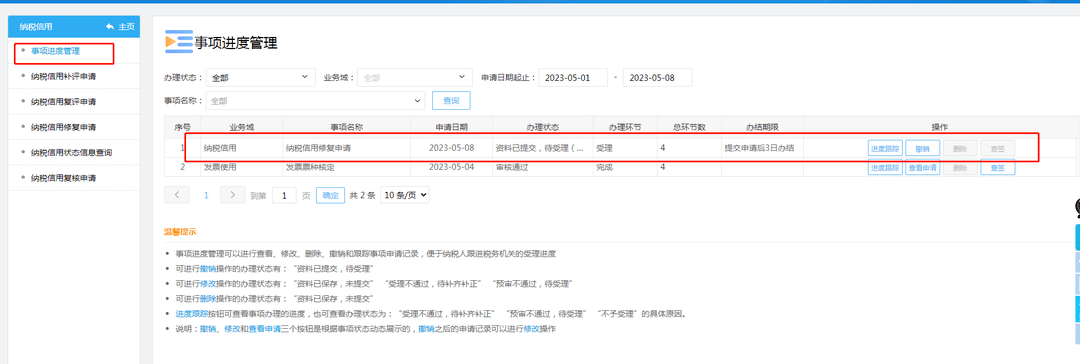Click the 完成 stage cell
This screenshot has width=1080, height=364.
[625, 167]
